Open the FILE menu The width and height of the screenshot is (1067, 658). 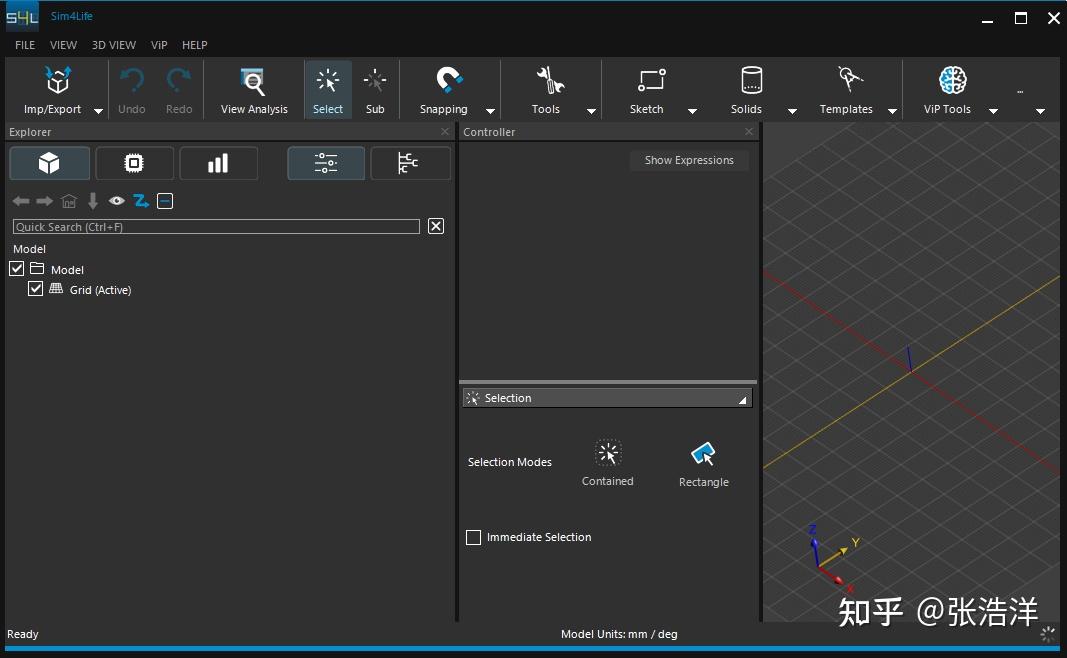click(x=23, y=45)
